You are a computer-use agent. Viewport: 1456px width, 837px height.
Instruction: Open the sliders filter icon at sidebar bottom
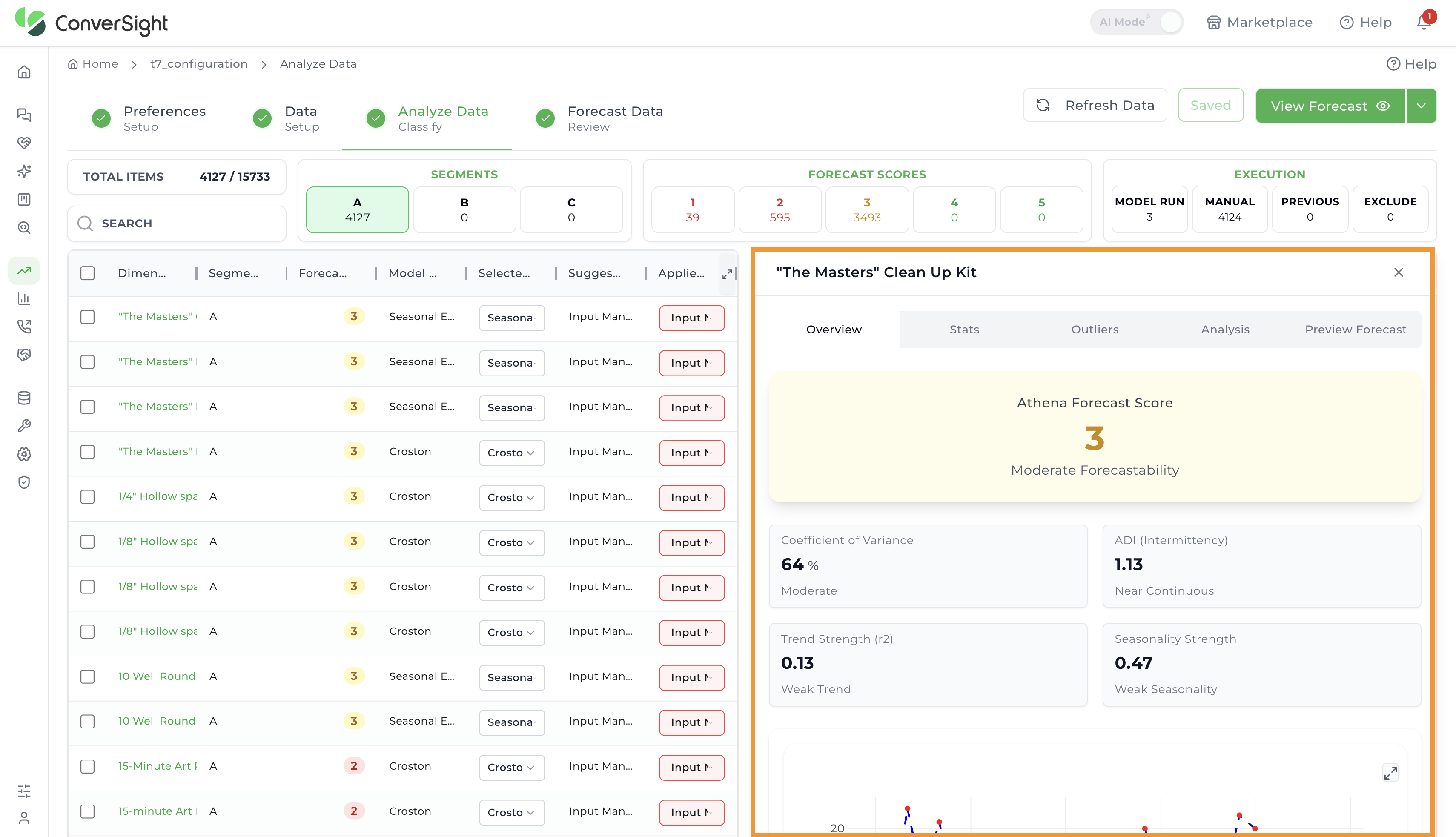click(24, 791)
